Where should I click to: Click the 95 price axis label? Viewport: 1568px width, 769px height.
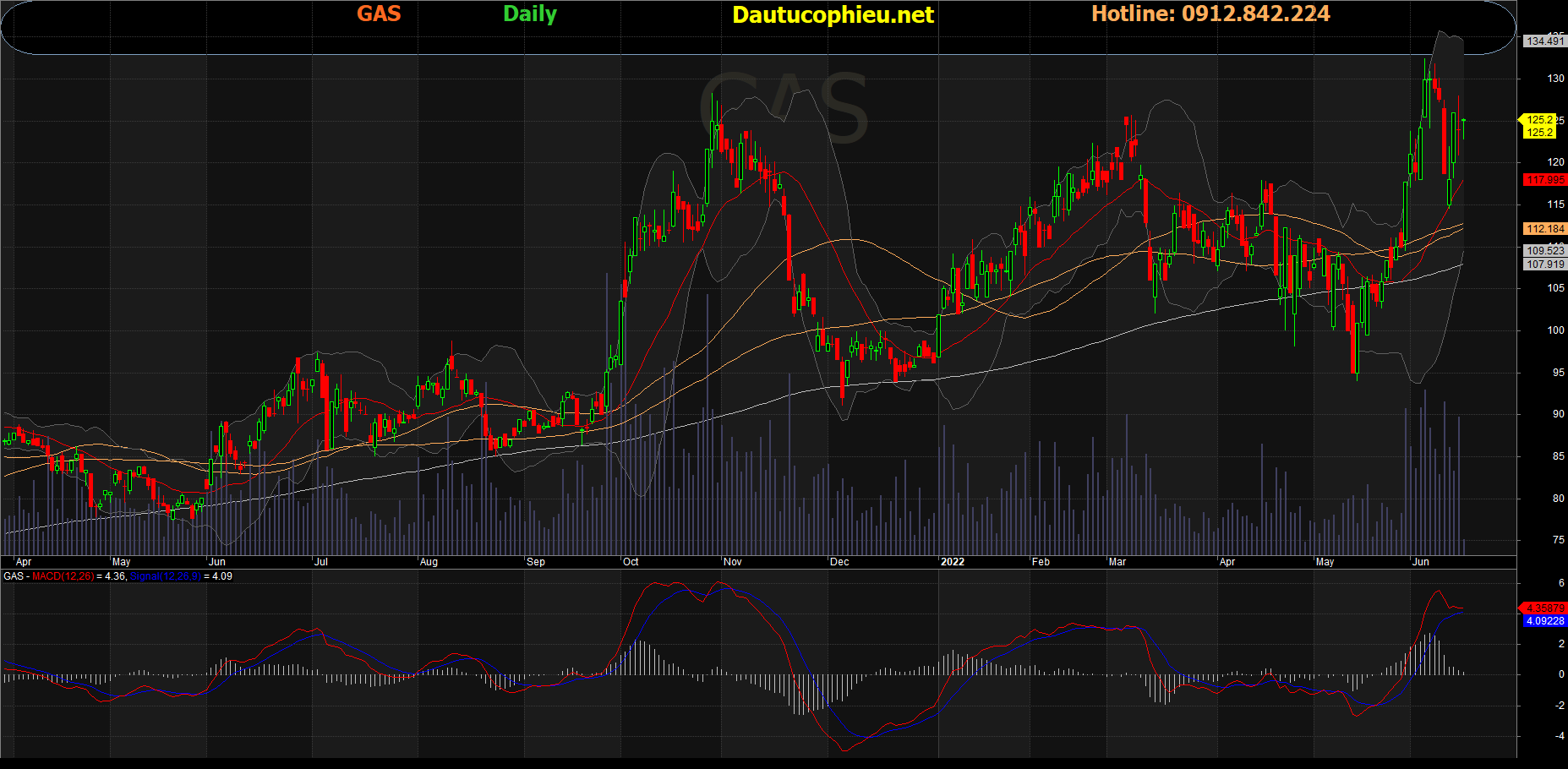click(1558, 373)
